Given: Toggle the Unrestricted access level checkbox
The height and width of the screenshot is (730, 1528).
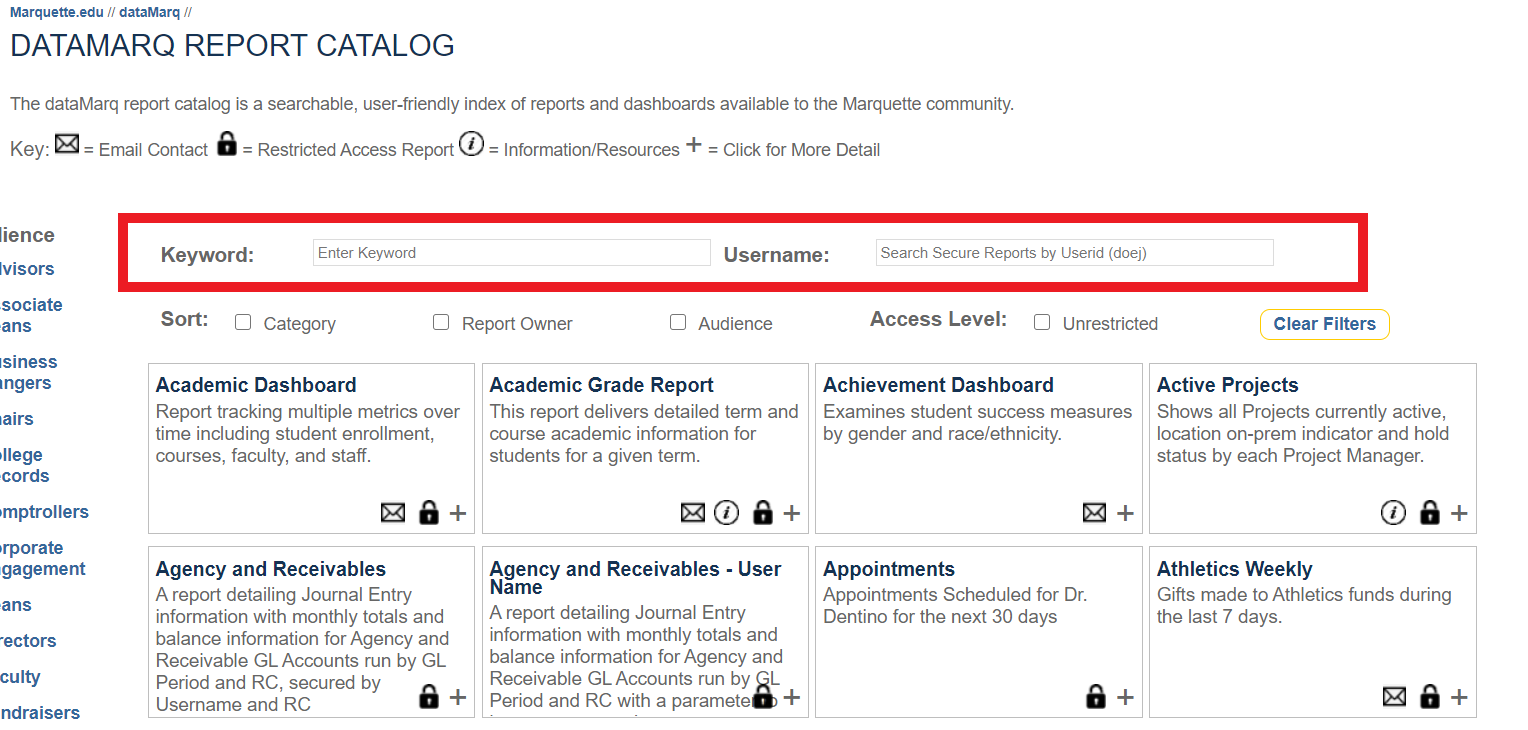Looking at the screenshot, I should click(1042, 322).
